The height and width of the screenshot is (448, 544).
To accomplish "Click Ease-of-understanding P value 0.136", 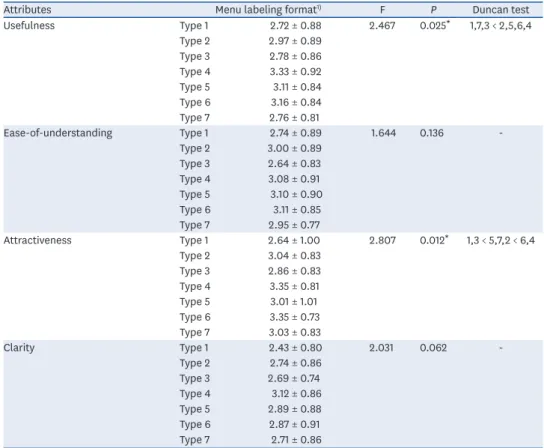I will point(432,133).
